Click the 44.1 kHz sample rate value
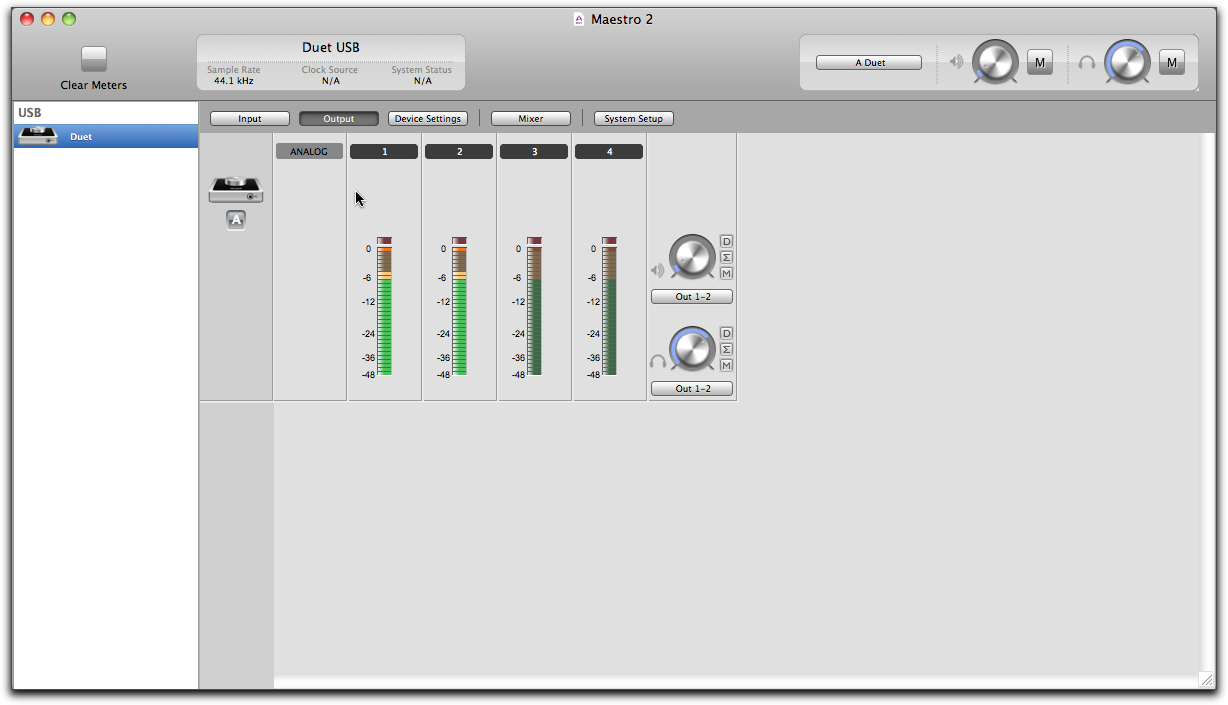1228x705 pixels. point(232,81)
